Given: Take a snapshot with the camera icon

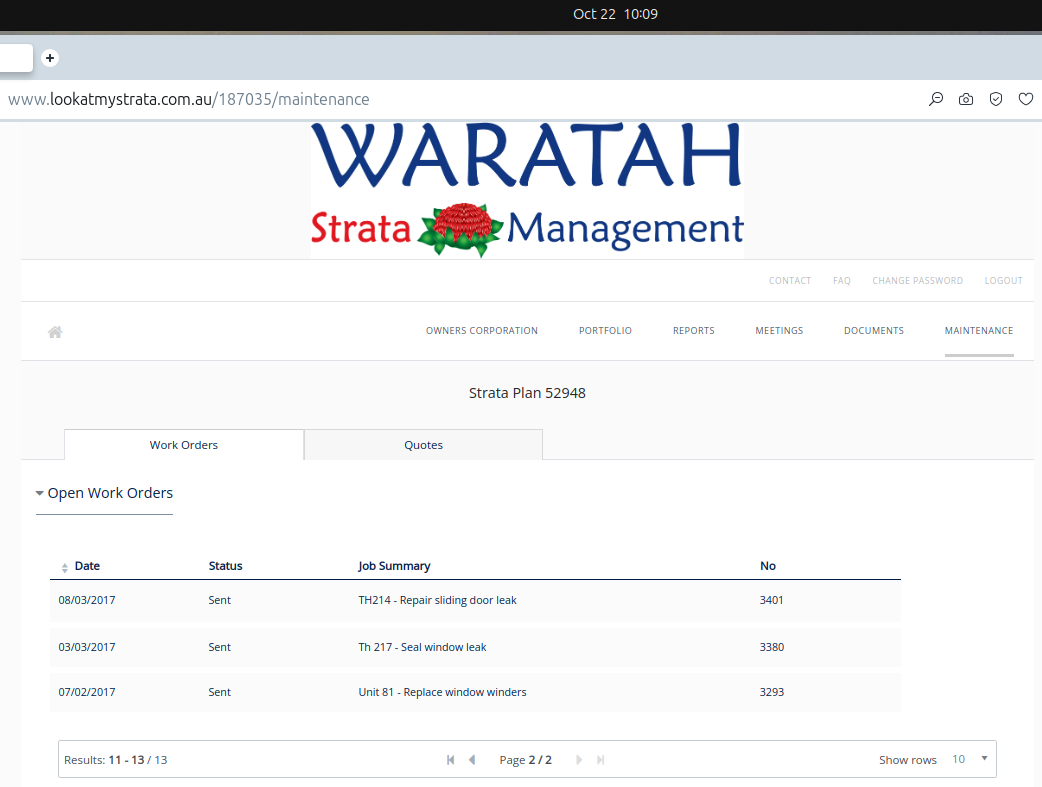Looking at the screenshot, I should [x=966, y=99].
